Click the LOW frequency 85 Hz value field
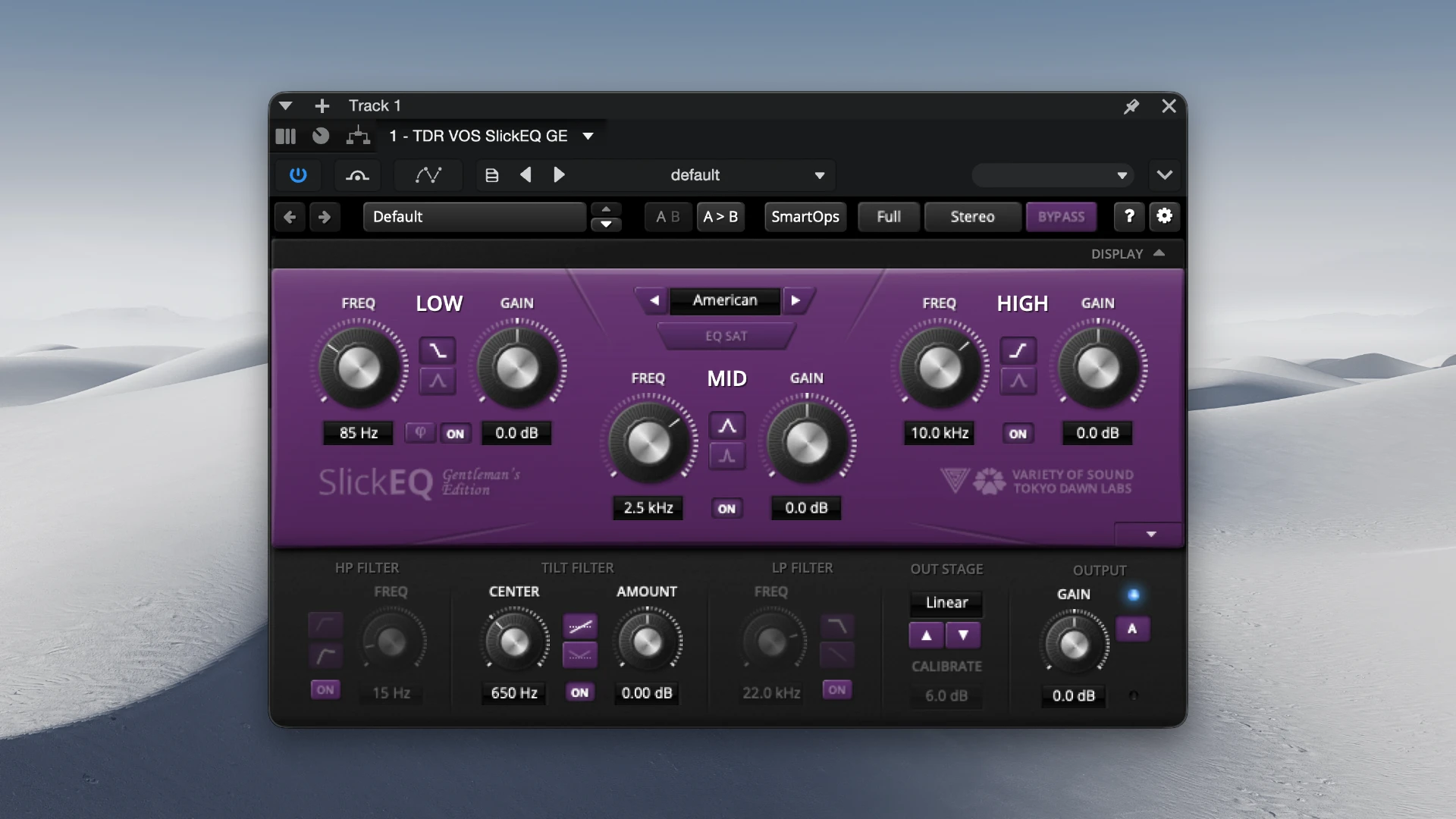This screenshot has height=819, width=1456. coord(359,433)
